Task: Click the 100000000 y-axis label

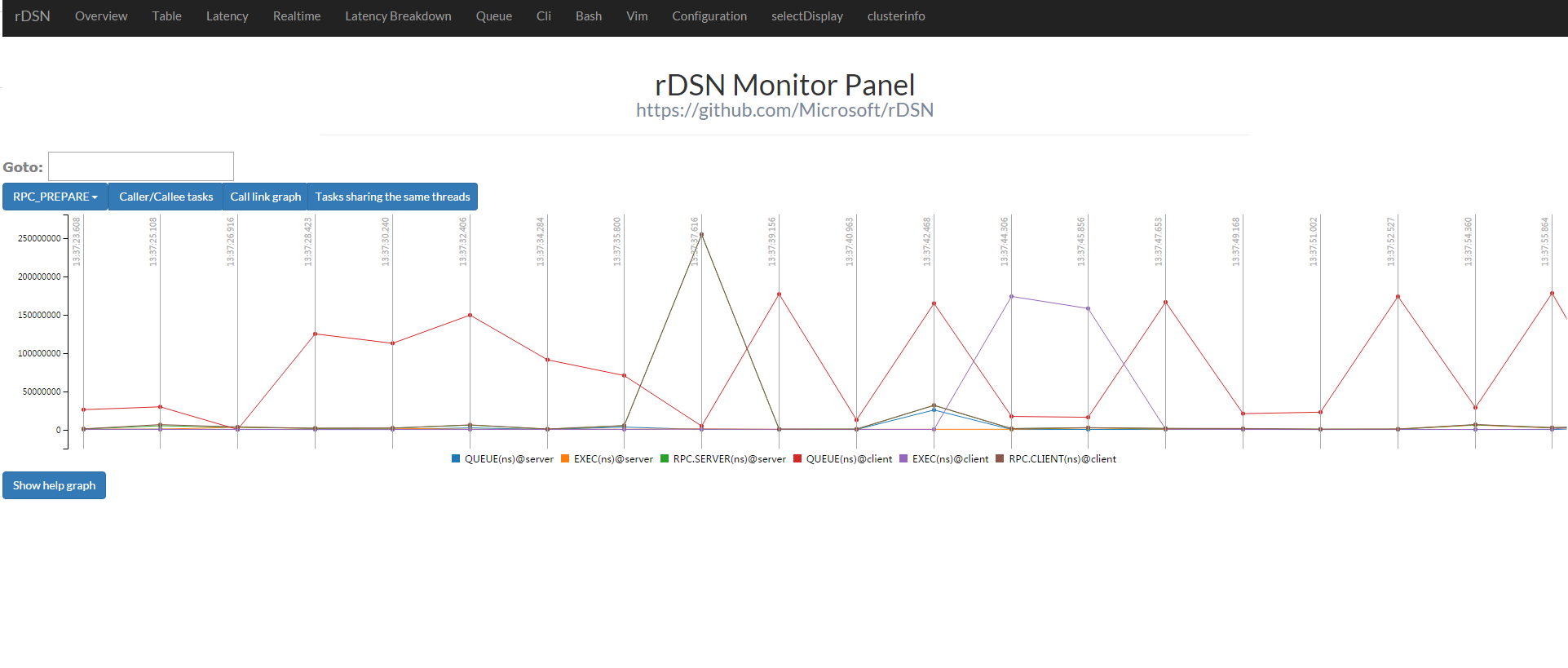Action: pyautogui.click(x=39, y=353)
